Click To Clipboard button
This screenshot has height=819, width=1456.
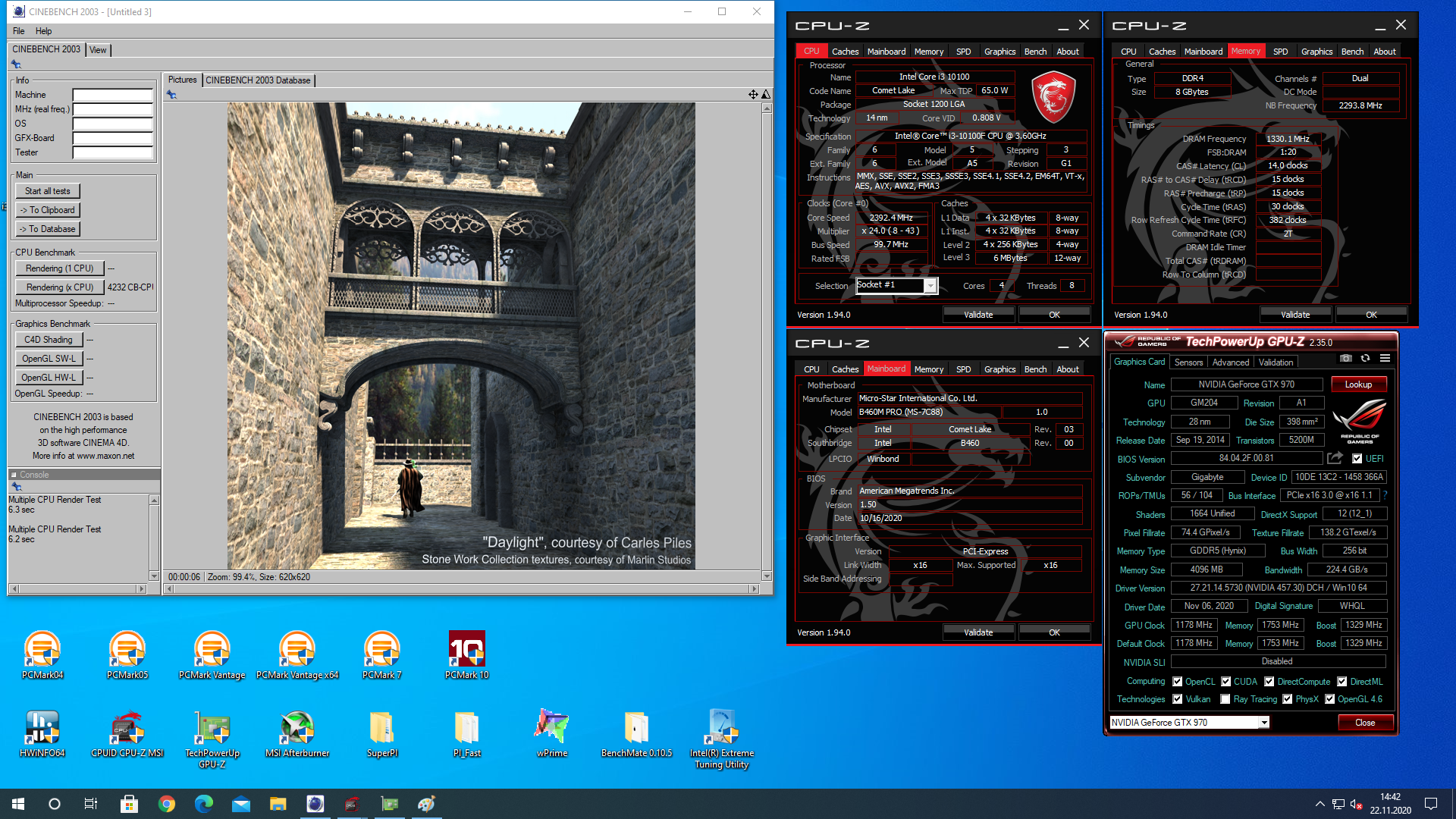[x=48, y=210]
